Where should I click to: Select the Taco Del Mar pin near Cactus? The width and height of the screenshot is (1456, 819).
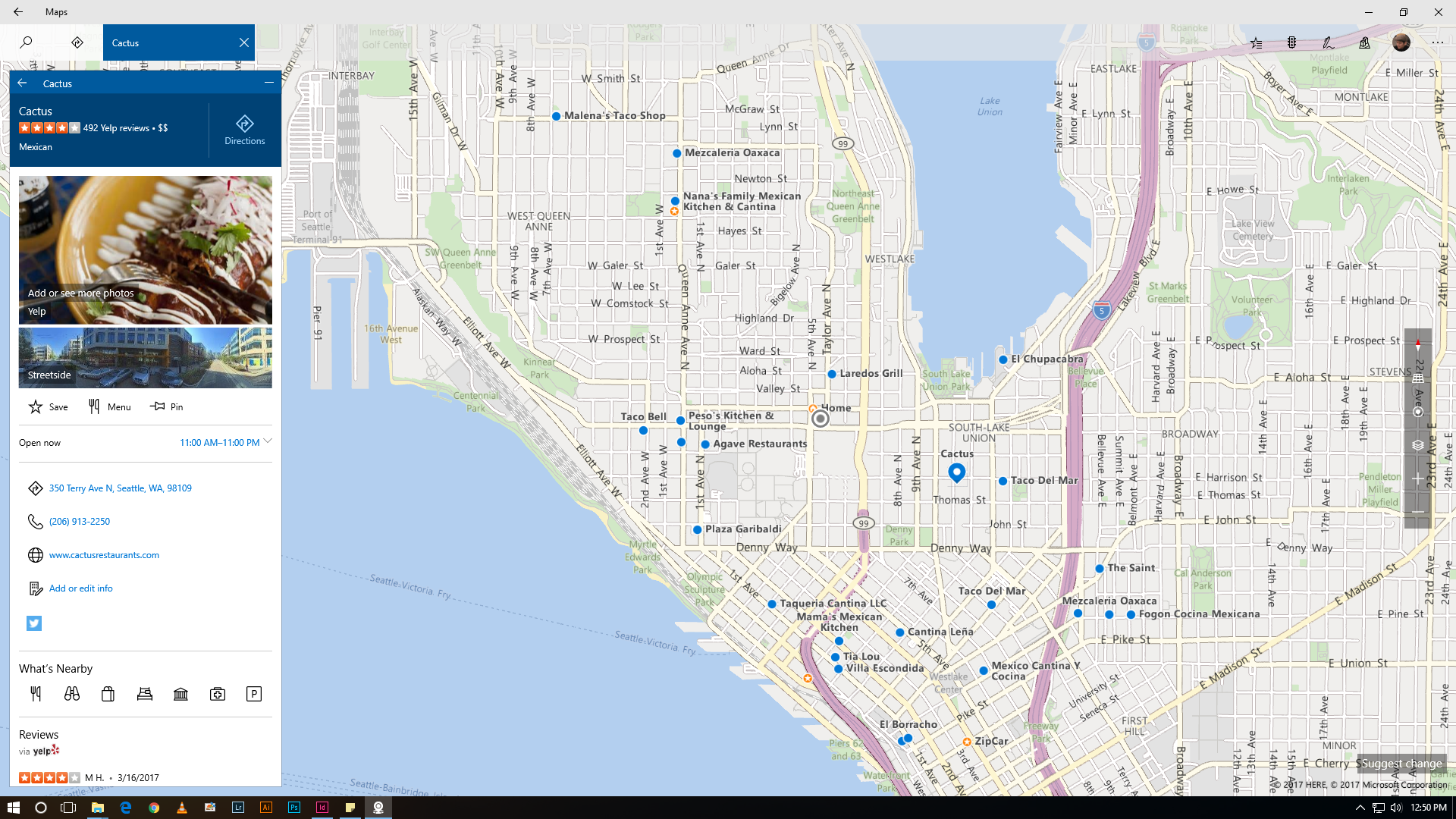coord(1003,481)
